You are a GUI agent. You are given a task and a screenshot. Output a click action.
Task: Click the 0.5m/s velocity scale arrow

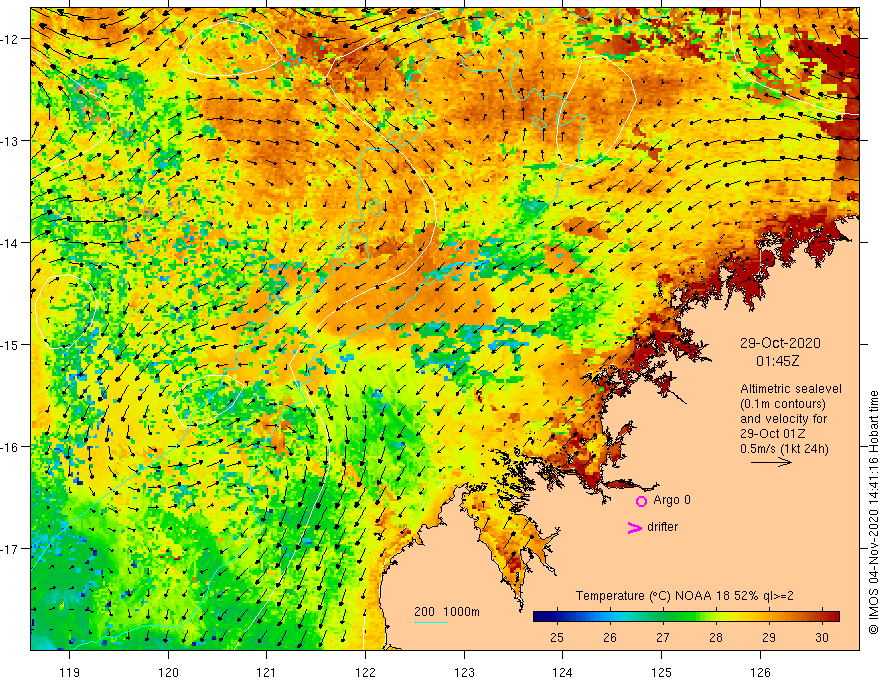pos(771,462)
